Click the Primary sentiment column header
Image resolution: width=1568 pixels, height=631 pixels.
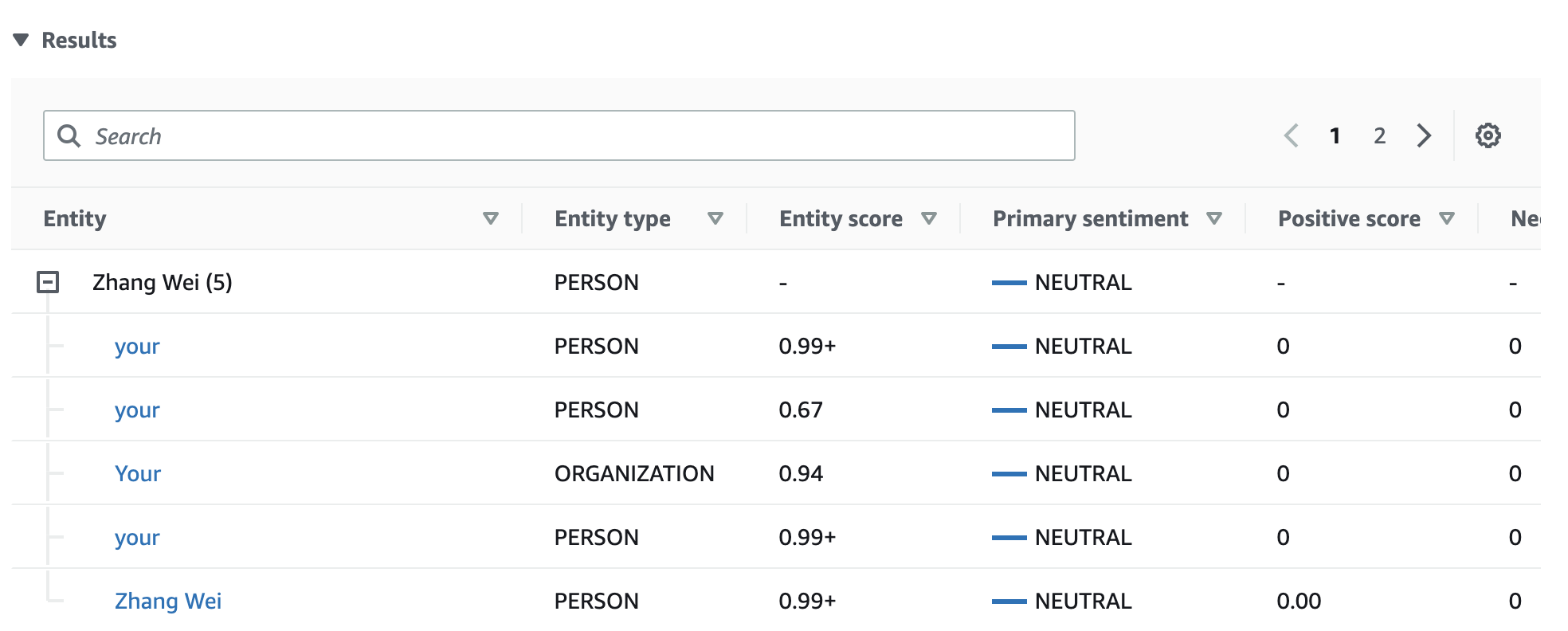click(1089, 218)
